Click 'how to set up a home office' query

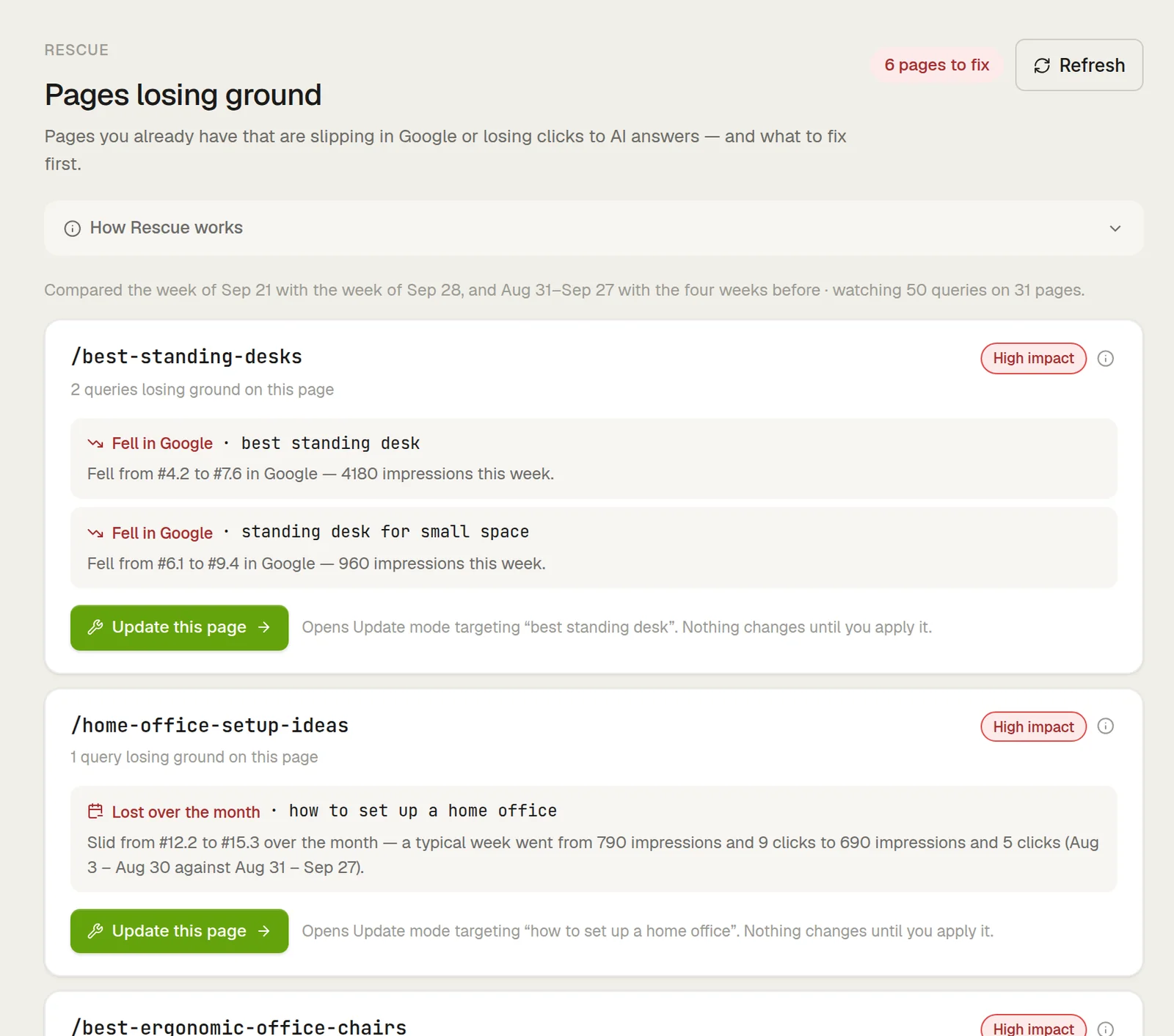423,811
